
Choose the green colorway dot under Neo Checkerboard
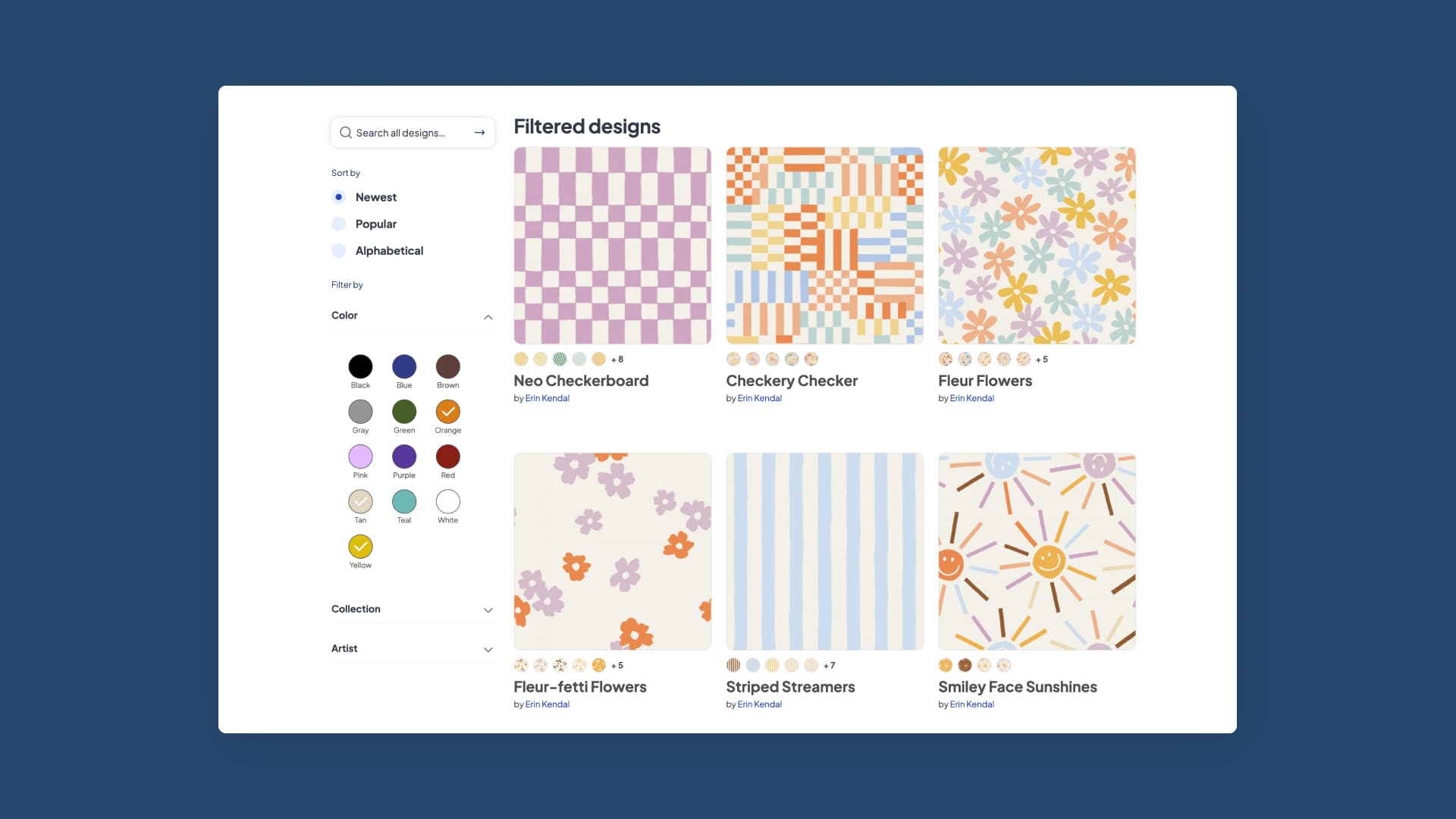[560, 359]
